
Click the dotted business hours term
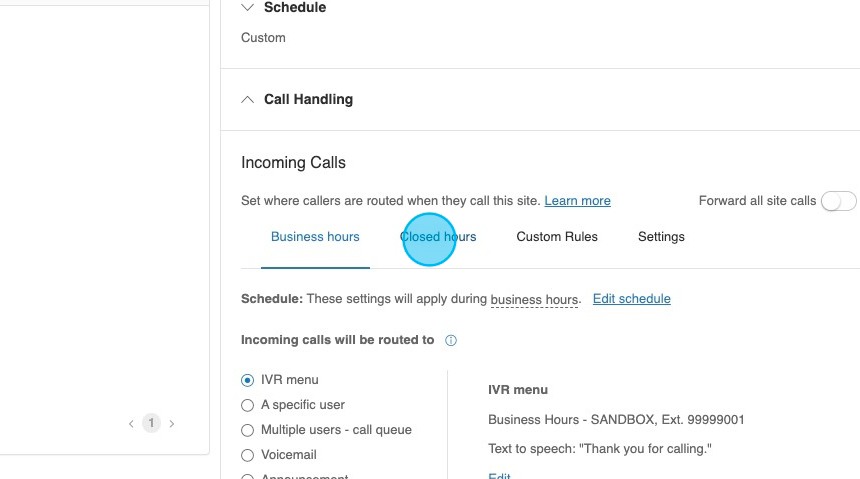534,300
